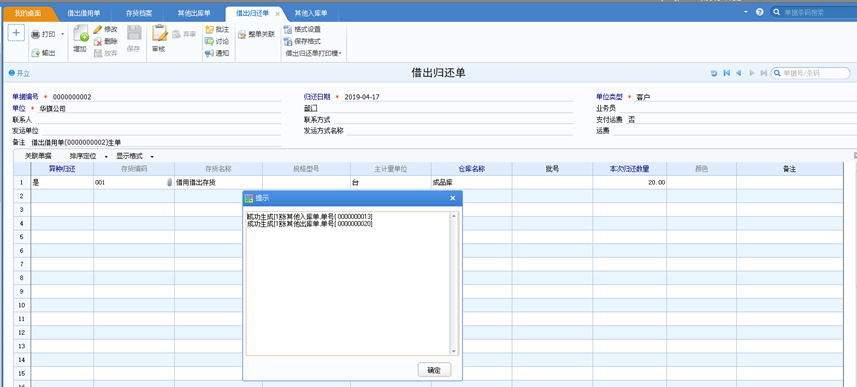Click the 开立 status indicator
Screen dimensions: 857x387
click(19, 73)
